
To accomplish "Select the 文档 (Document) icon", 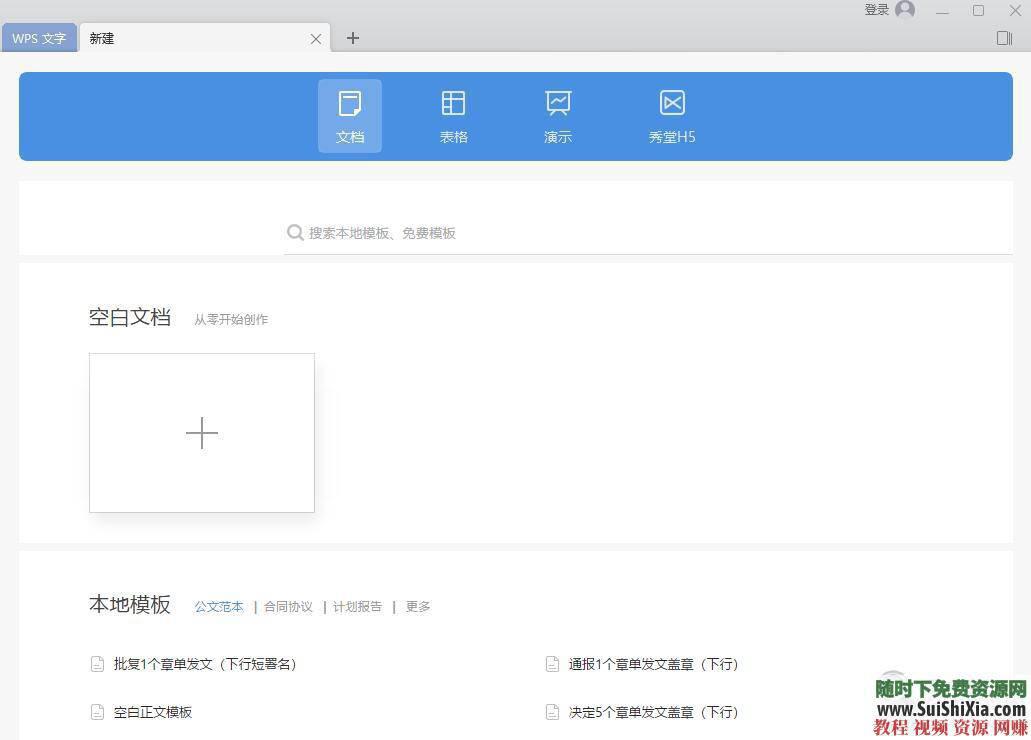I will (350, 115).
